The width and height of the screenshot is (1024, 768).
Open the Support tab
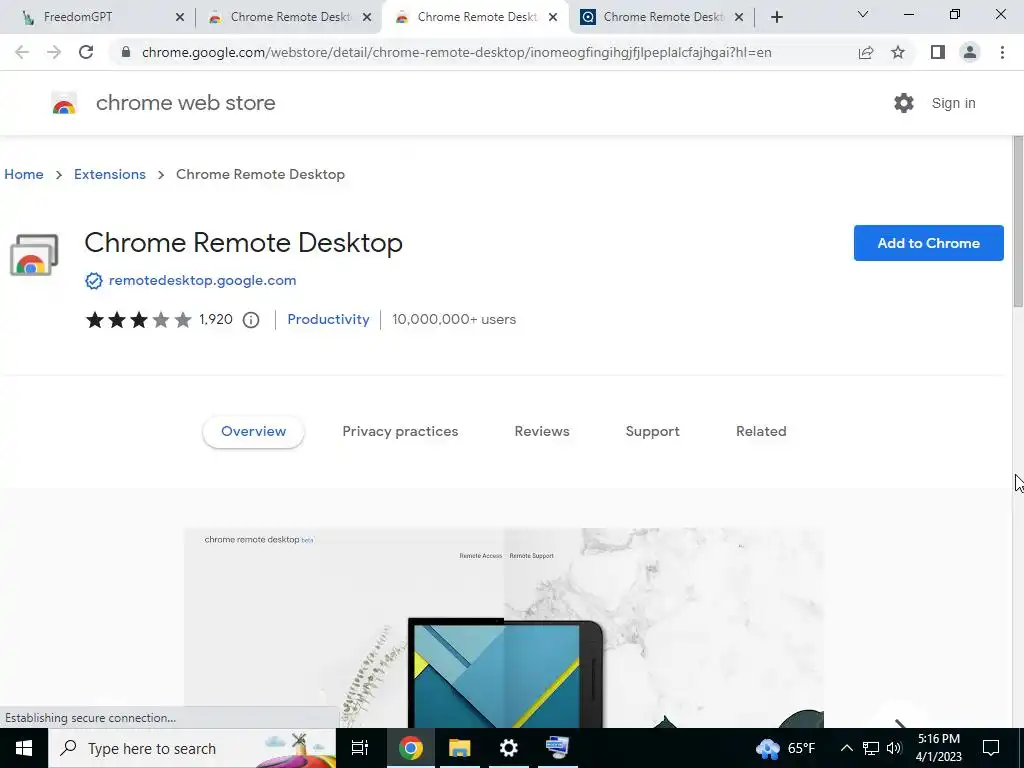tap(652, 432)
